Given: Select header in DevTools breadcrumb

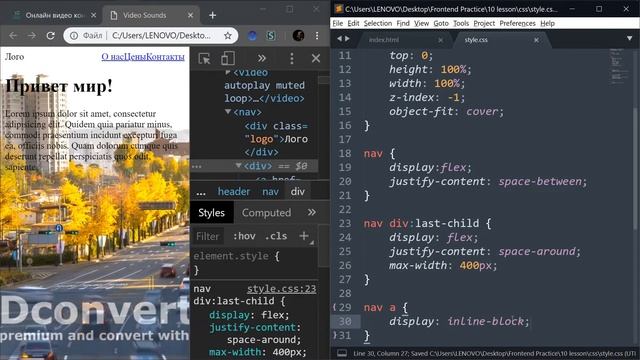Looking at the screenshot, I should click(233, 191).
